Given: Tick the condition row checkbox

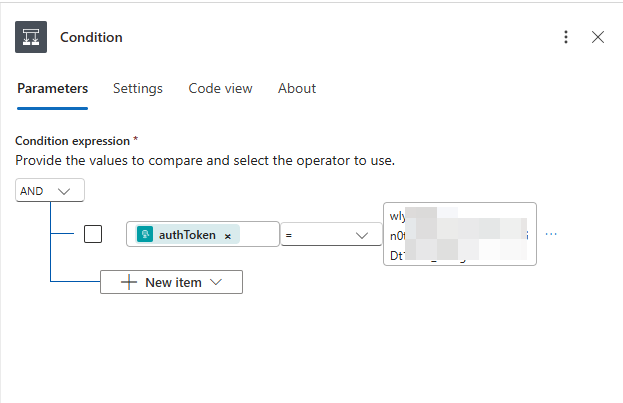Looking at the screenshot, I should [x=93, y=234].
